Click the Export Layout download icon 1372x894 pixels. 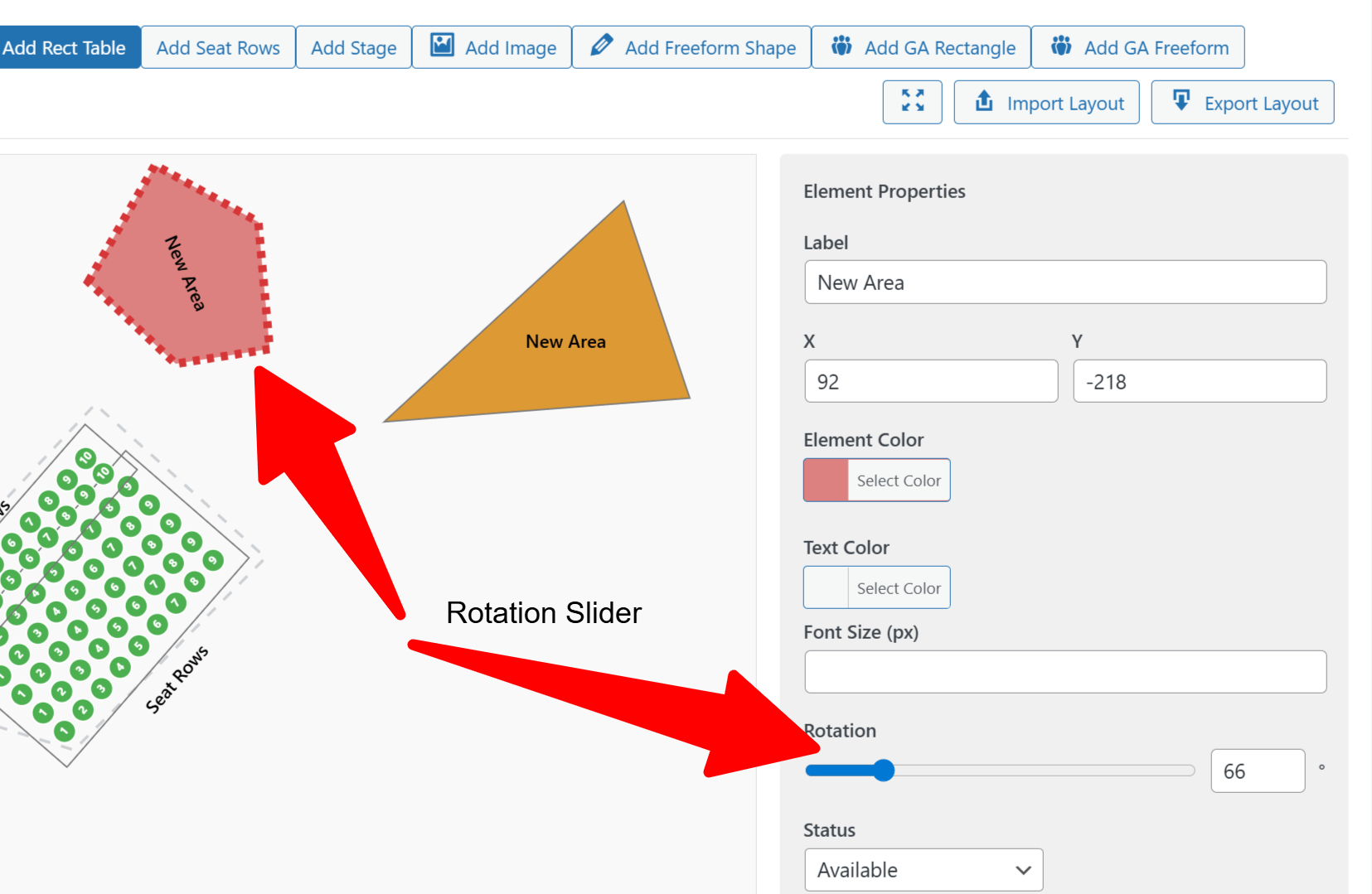click(x=1181, y=102)
